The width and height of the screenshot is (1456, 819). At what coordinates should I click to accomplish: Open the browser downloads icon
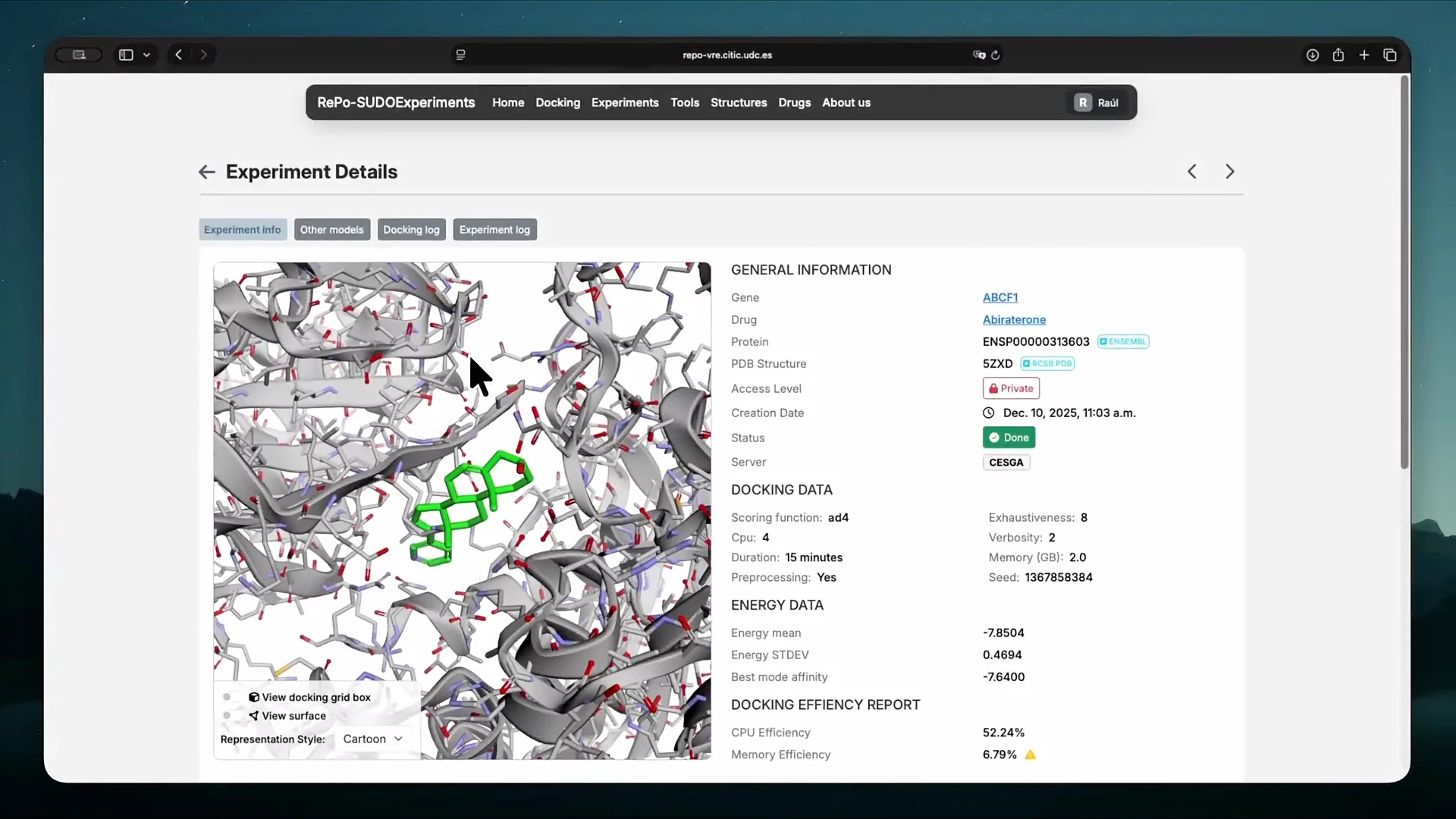1313,55
